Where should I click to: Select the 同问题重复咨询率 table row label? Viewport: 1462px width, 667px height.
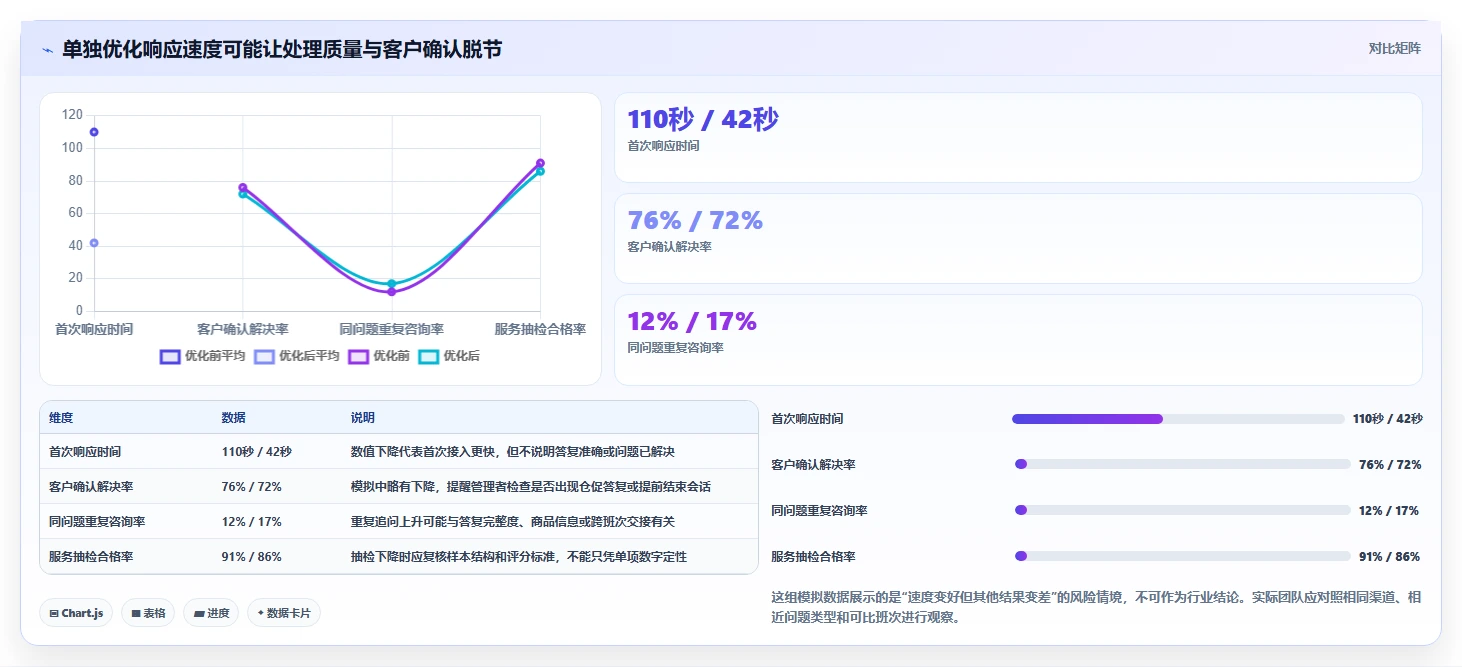tap(97, 522)
